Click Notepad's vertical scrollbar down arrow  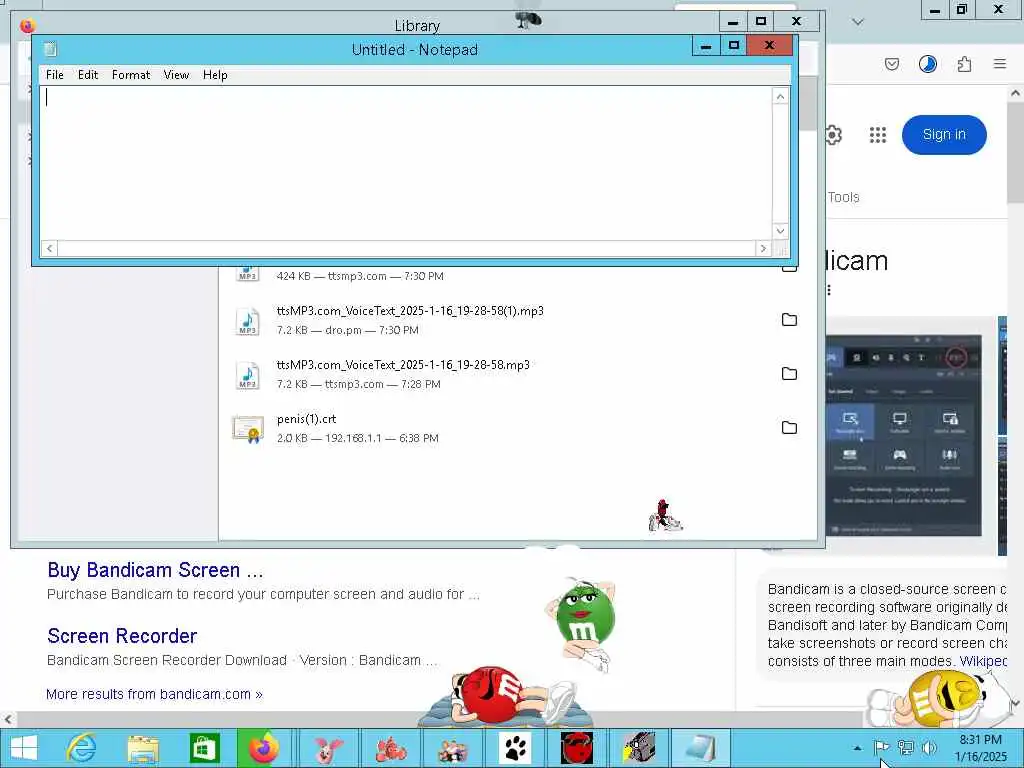(780, 231)
